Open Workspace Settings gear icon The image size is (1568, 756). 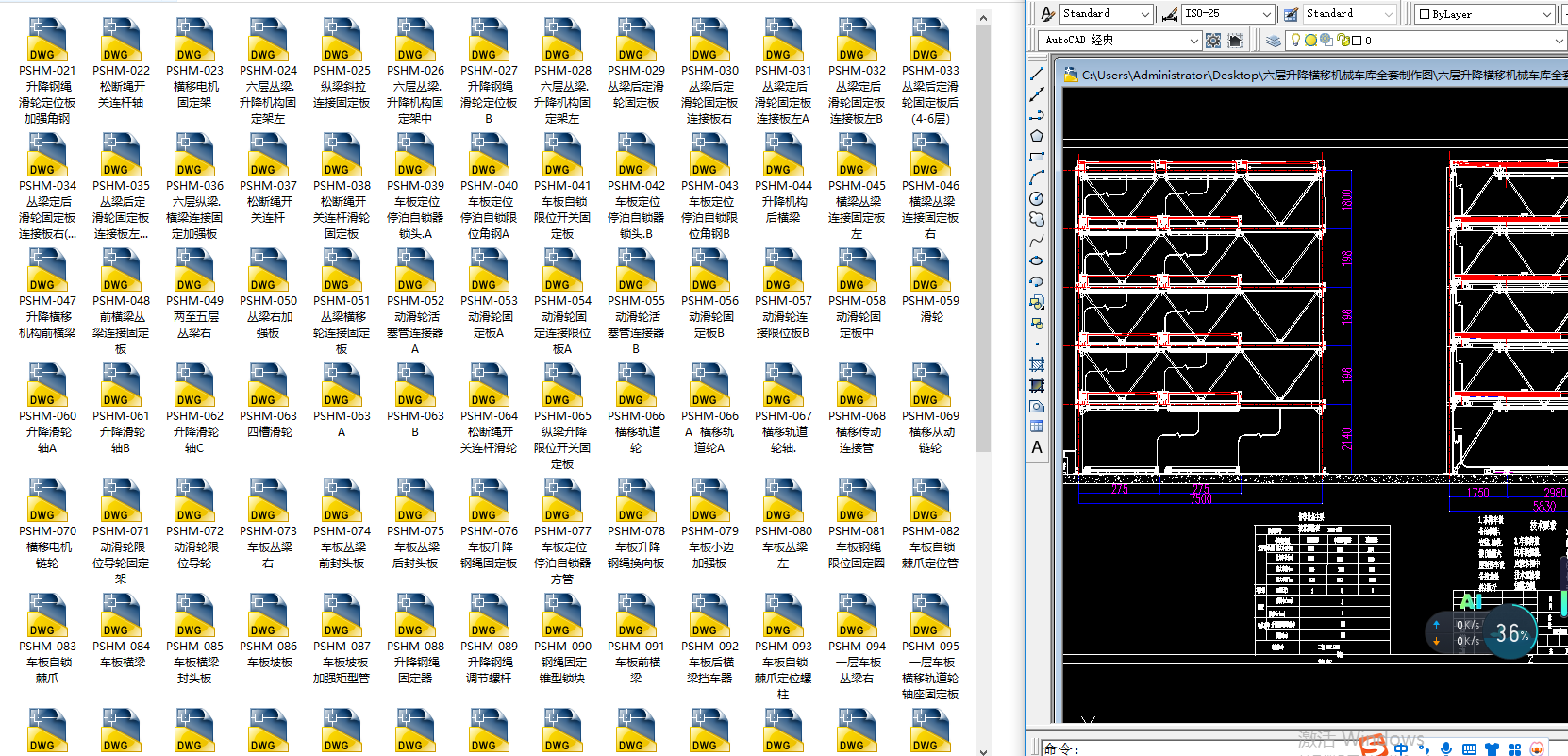pyautogui.click(x=1213, y=41)
